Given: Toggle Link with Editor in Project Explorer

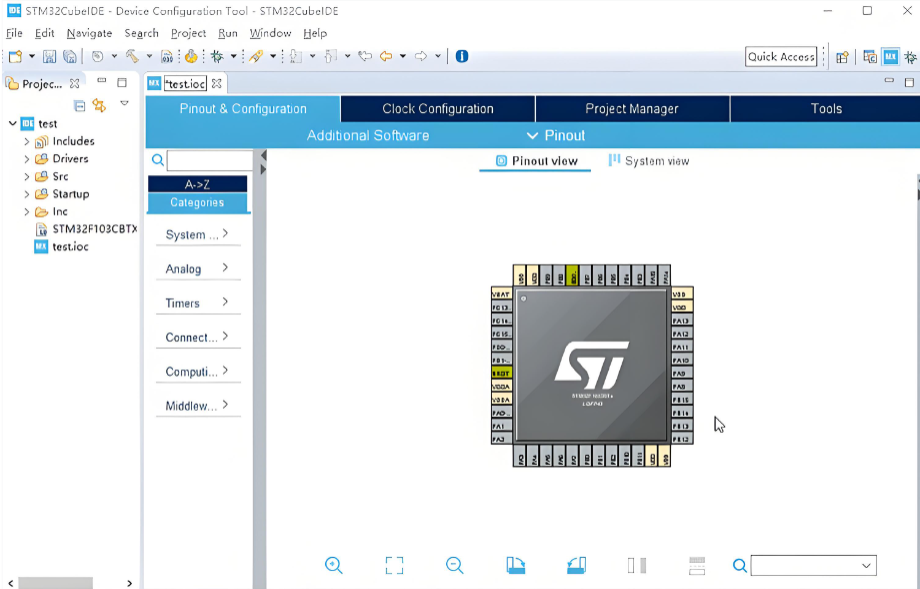Looking at the screenshot, I should tap(99, 106).
